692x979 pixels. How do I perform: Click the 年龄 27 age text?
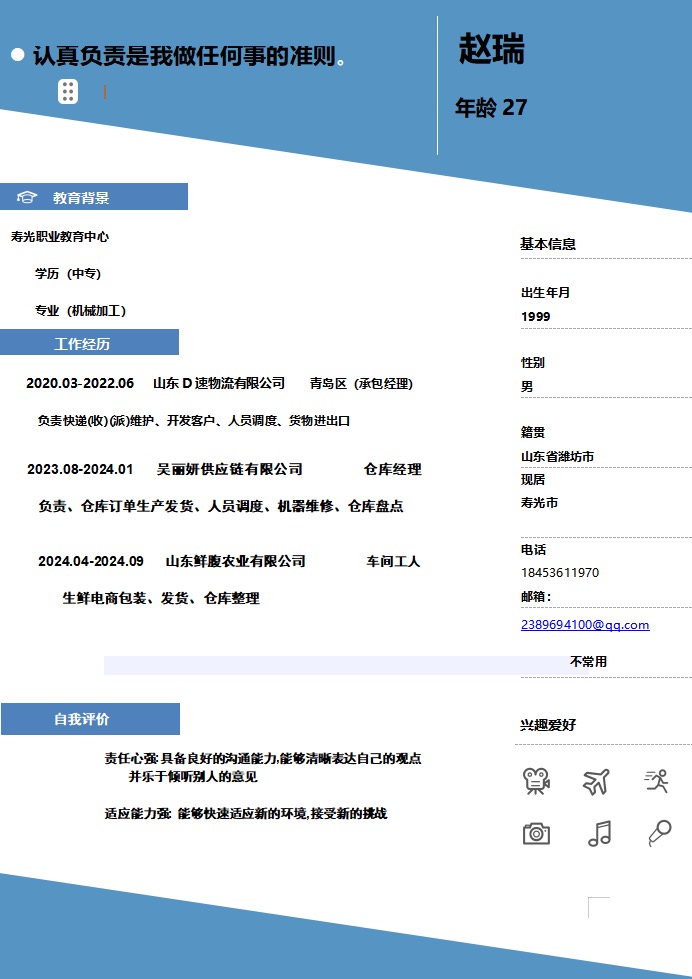tap(491, 108)
